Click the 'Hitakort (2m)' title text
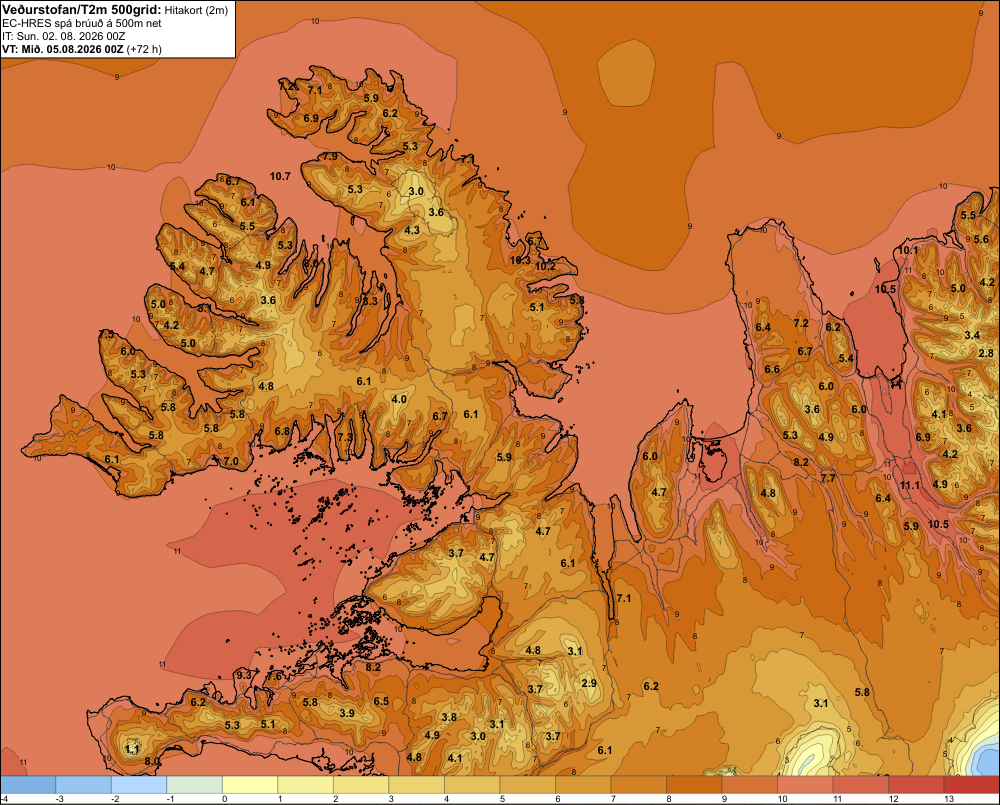Image resolution: width=1000 pixels, height=805 pixels. 196,10
